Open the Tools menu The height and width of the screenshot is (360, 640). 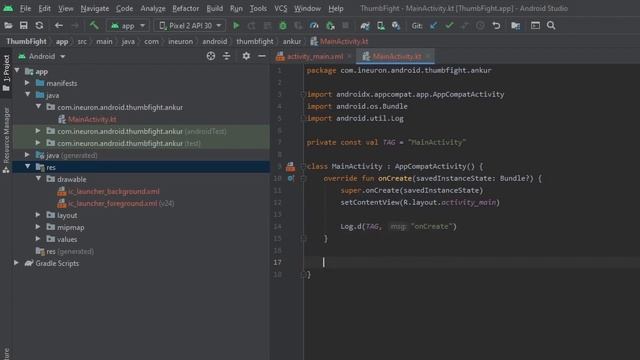pos(258,9)
